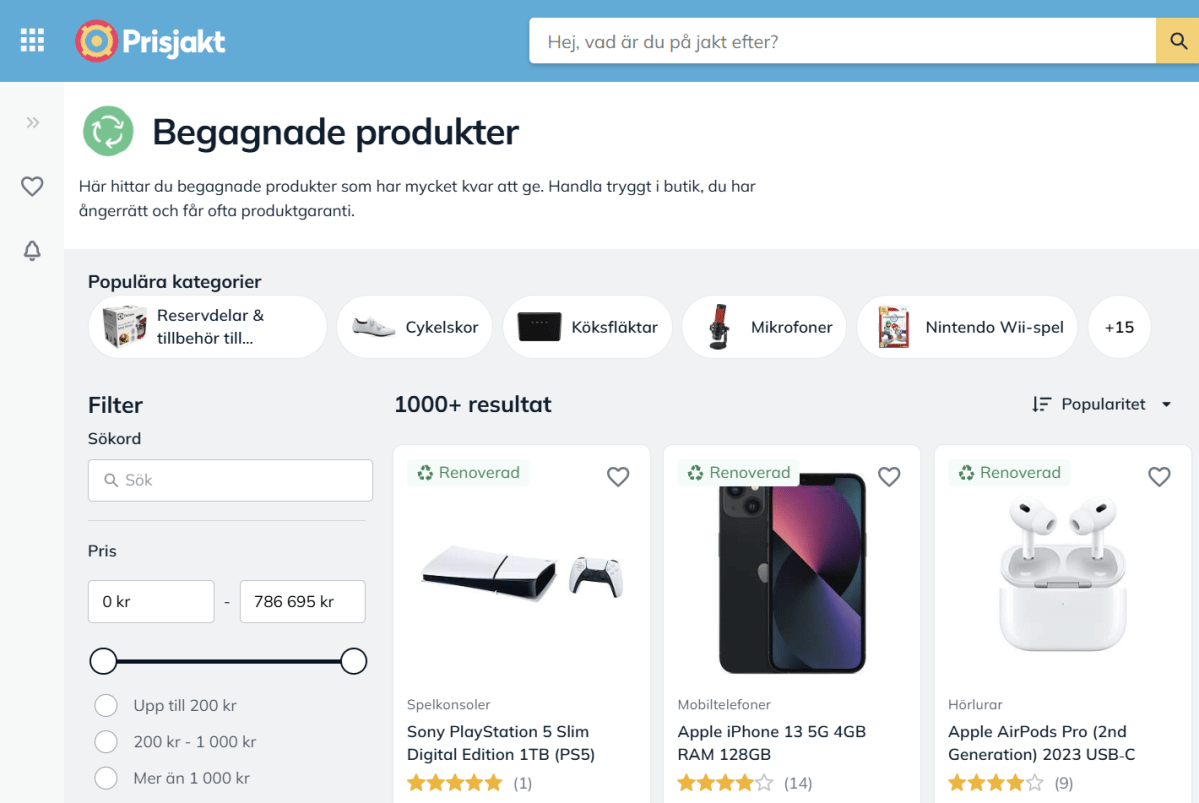Add iPhone 13 to favorites with heart
This screenshot has width=1199, height=803.
889,477
